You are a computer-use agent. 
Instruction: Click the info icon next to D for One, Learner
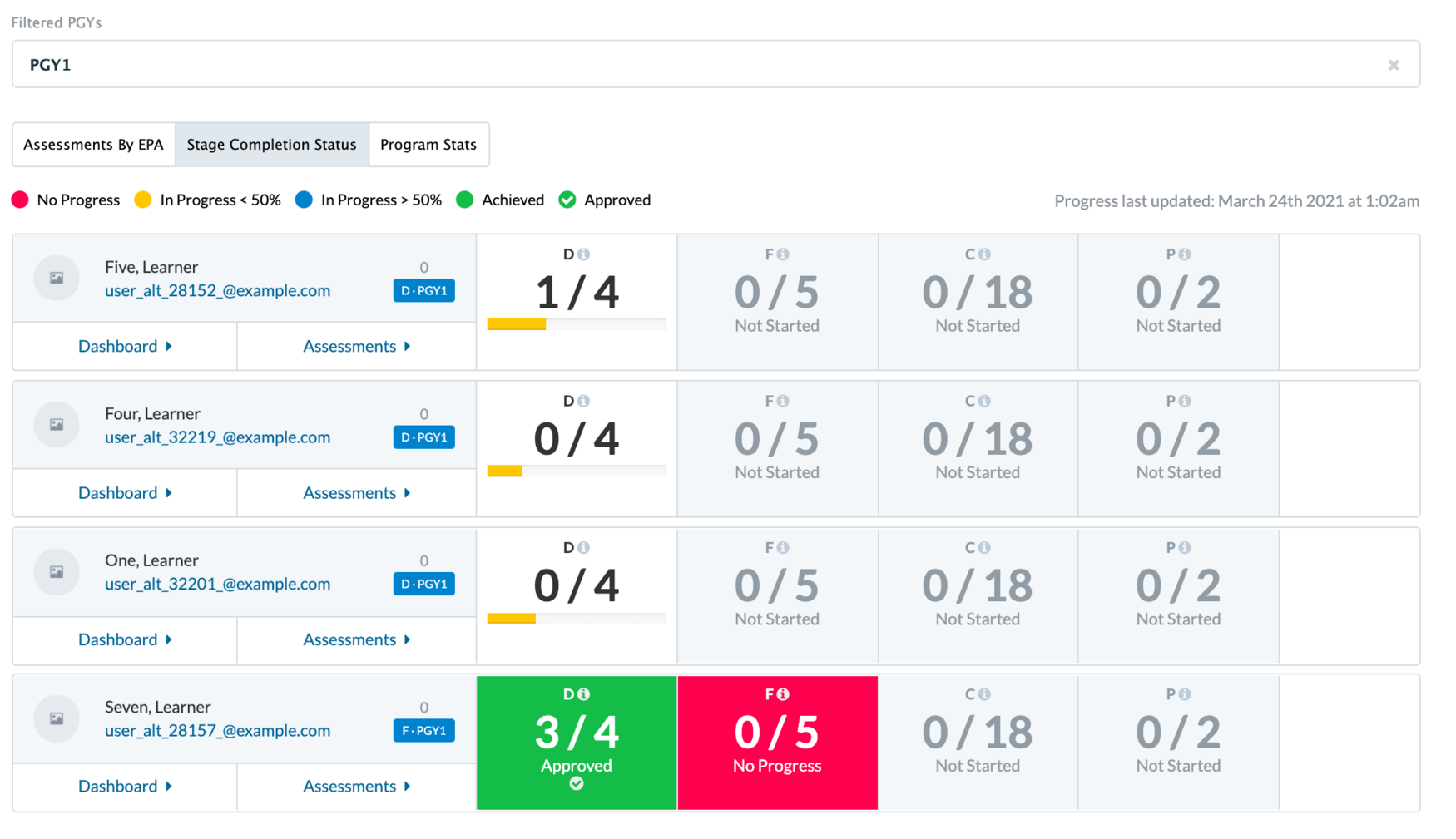584,548
